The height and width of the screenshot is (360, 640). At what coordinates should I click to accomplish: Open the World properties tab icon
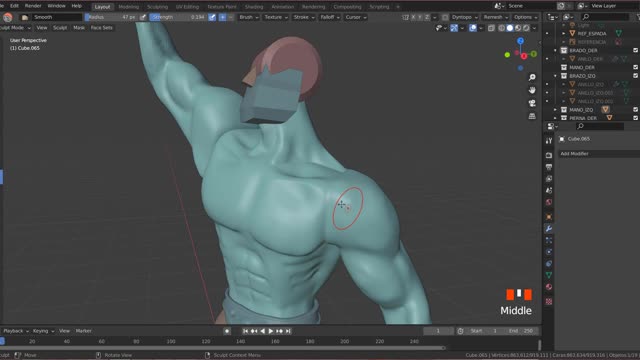[x=549, y=202]
